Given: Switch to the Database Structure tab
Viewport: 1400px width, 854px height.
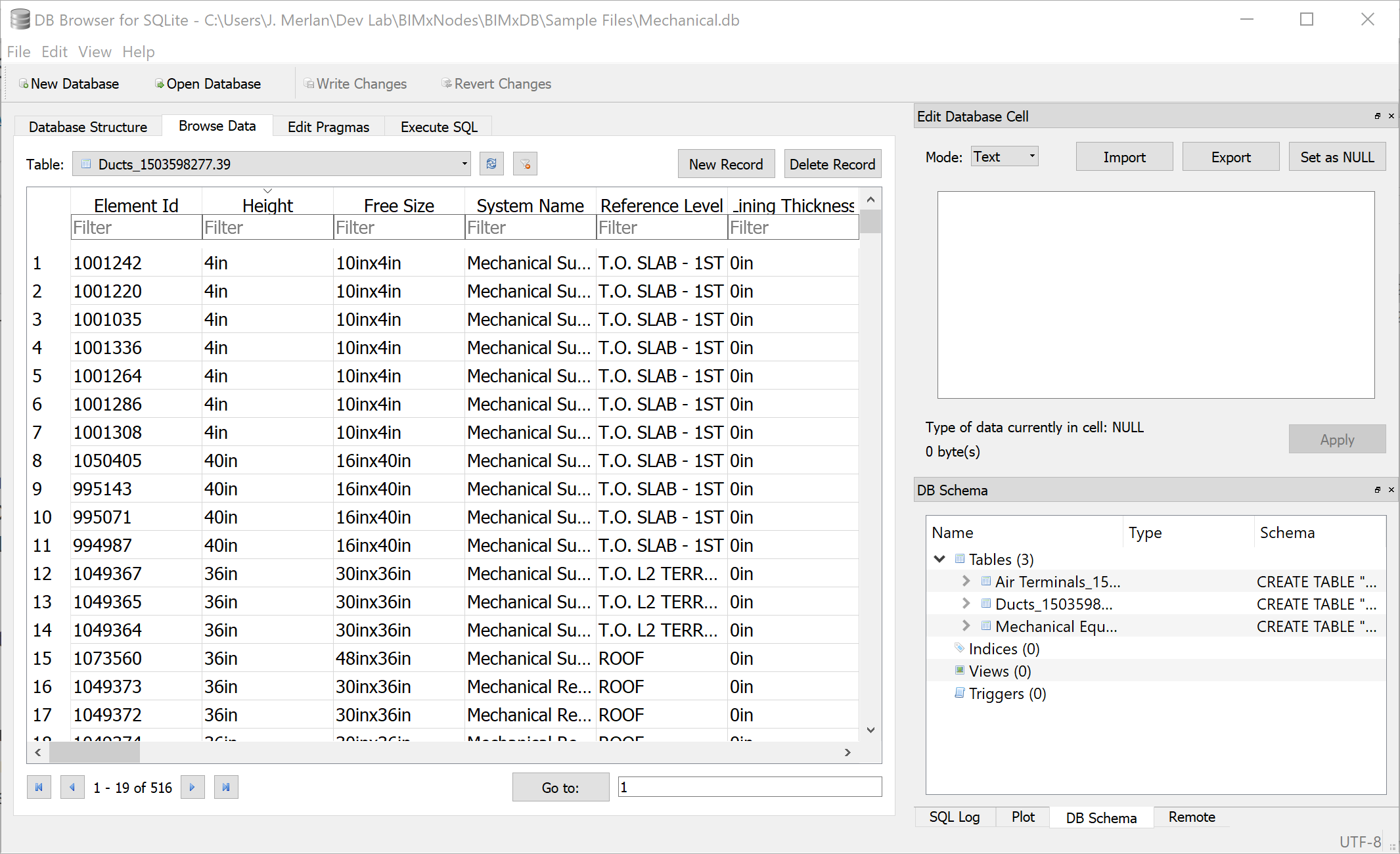Looking at the screenshot, I should click(88, 126).
